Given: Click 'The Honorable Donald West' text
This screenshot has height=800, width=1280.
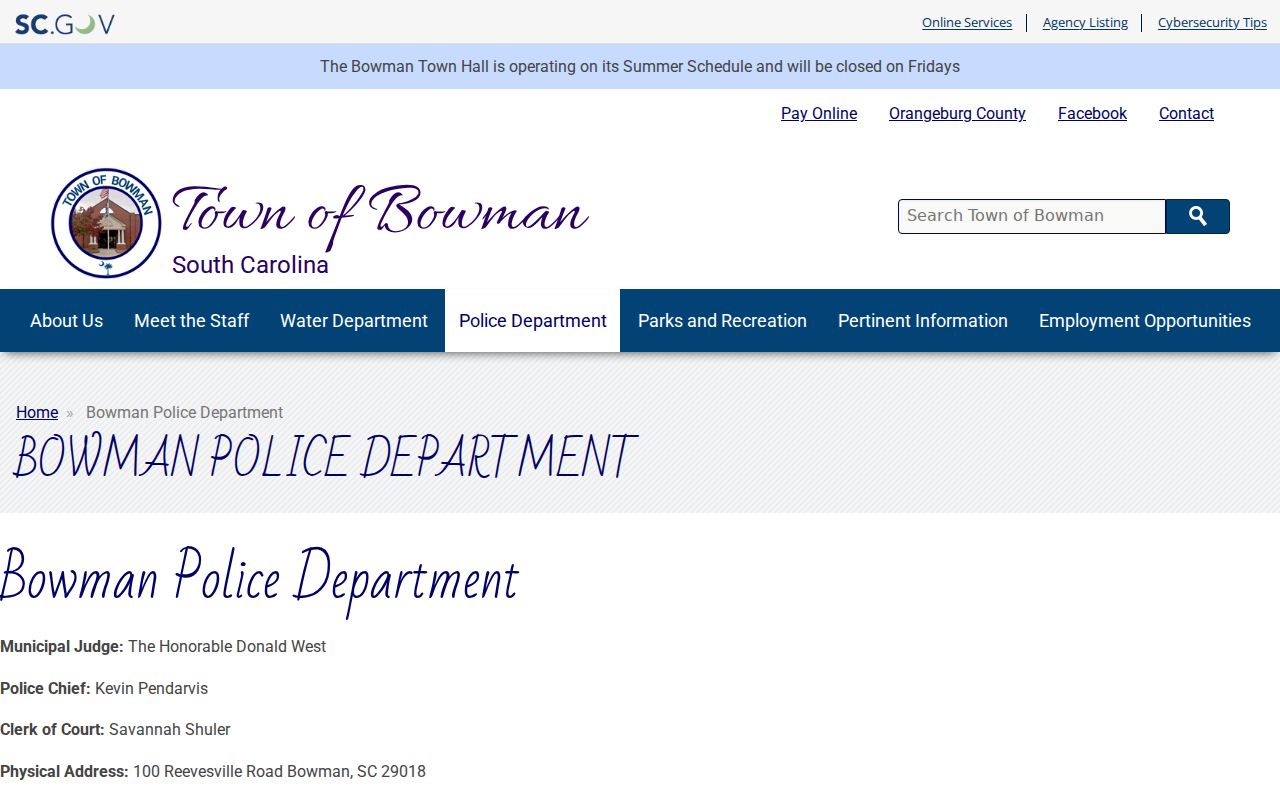Looking at the screenshot, I should (227, 647).
